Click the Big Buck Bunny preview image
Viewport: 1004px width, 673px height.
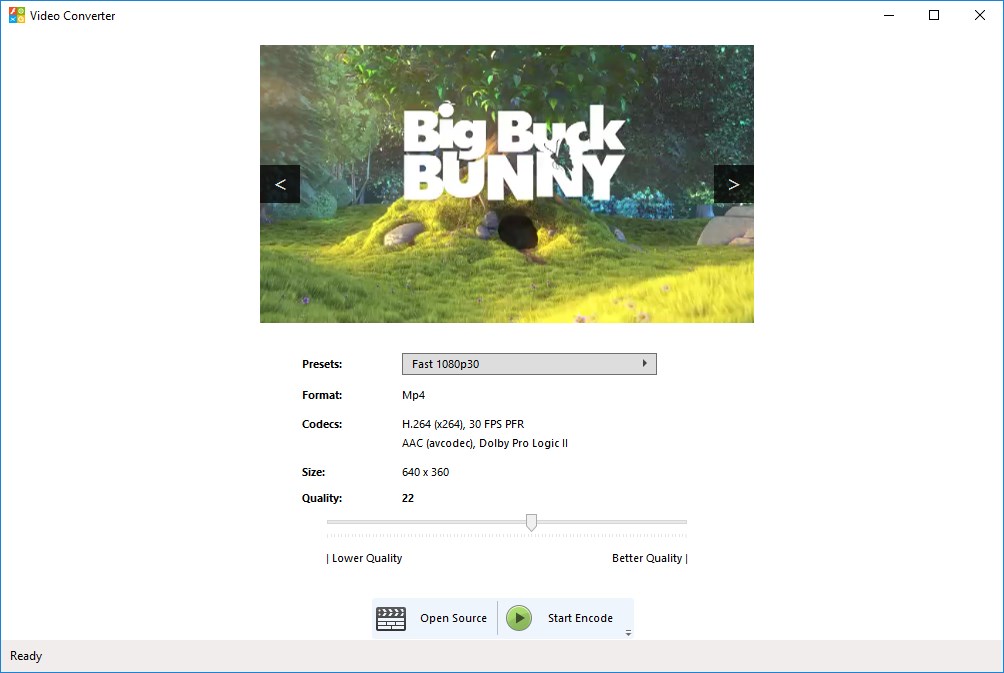pos(506,184)
